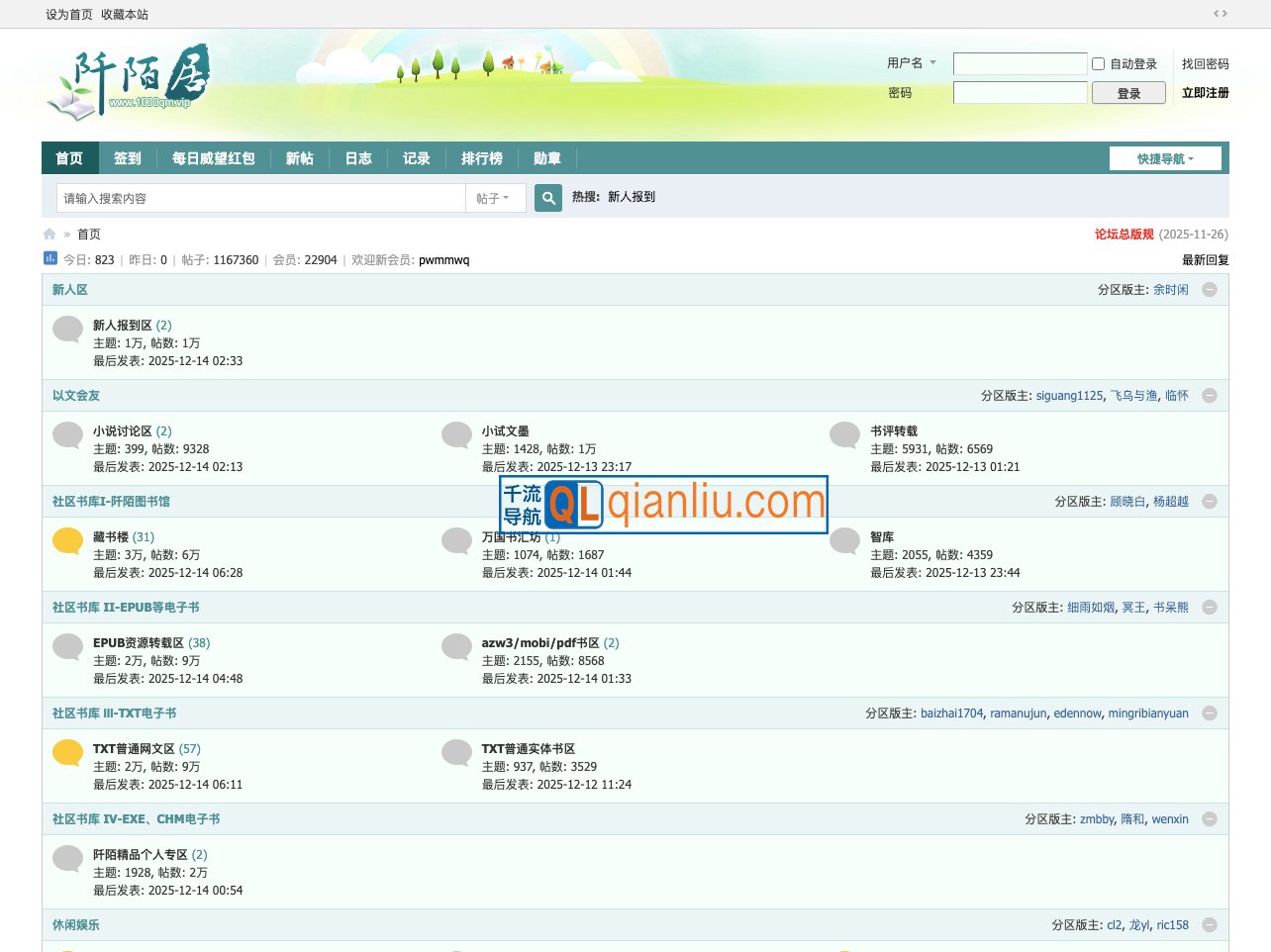Click the TXT普通网文区 yellow bubble icon
1271x952 pixels.
click(x=67, y=752)
